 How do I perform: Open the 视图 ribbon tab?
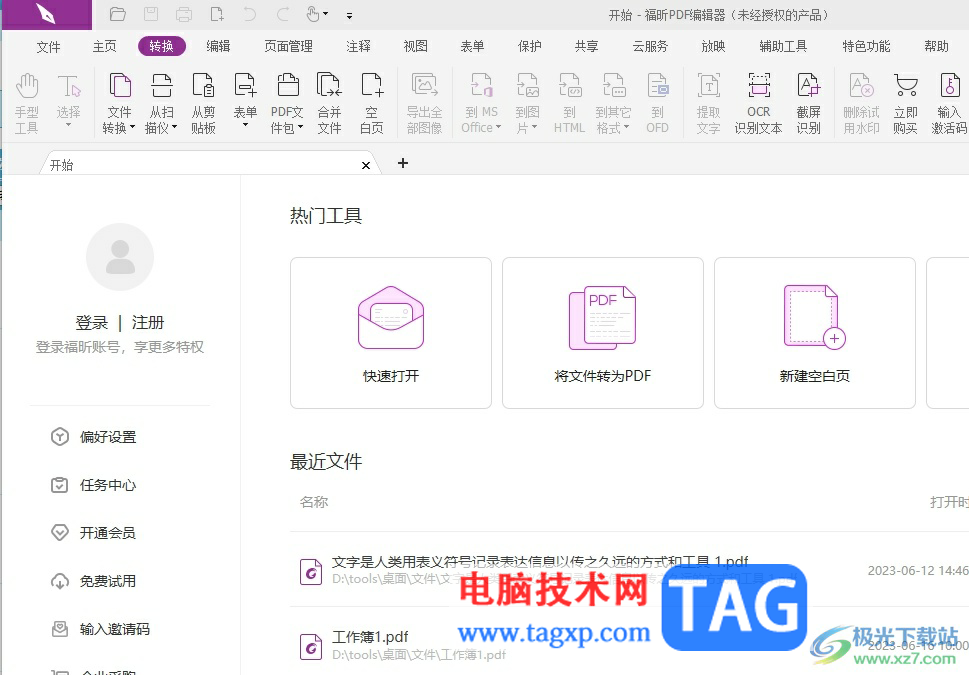point(415,46)
